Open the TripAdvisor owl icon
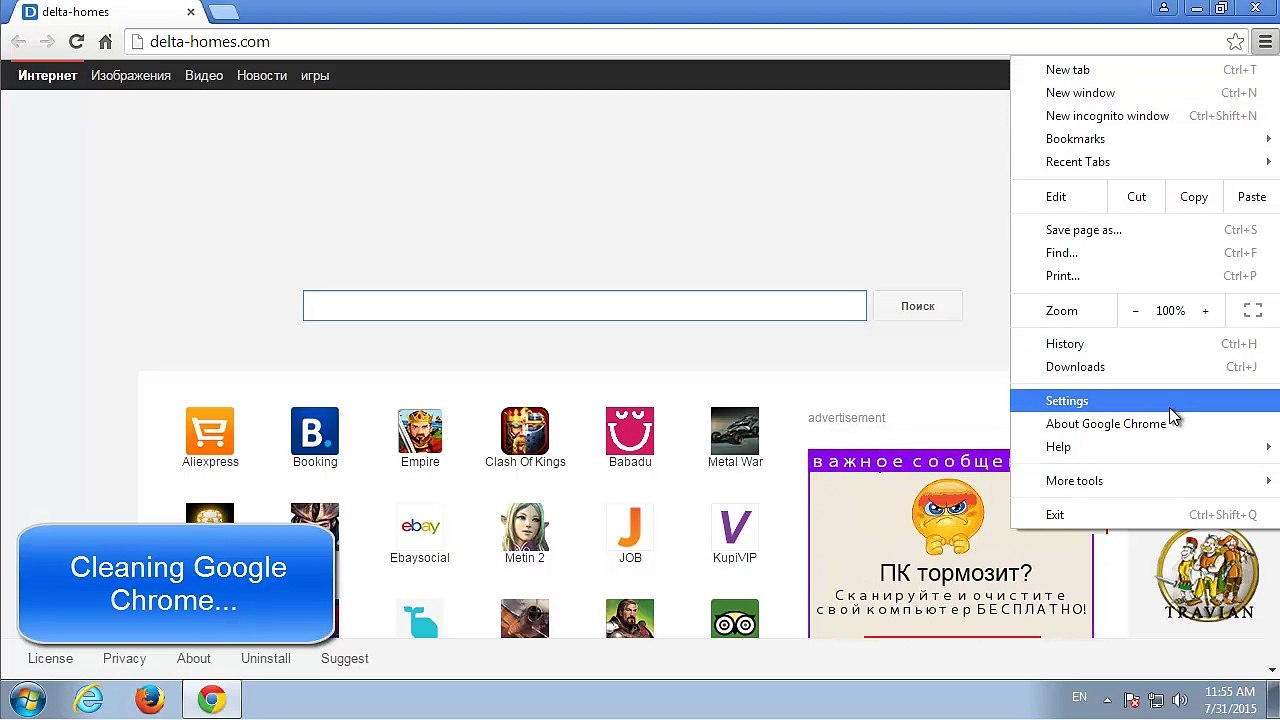 735,619
